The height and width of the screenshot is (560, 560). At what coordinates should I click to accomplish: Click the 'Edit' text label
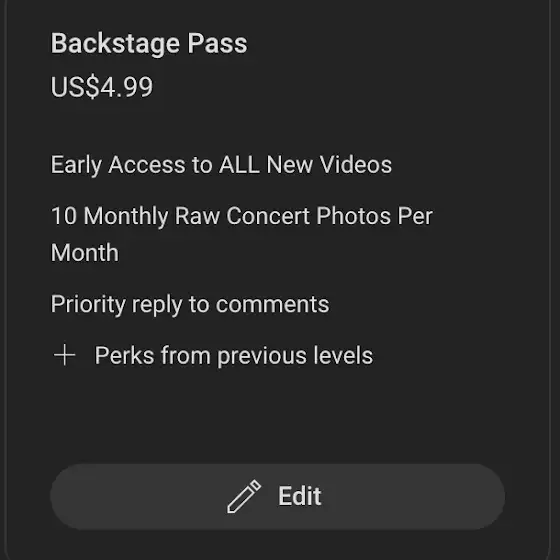300,496
